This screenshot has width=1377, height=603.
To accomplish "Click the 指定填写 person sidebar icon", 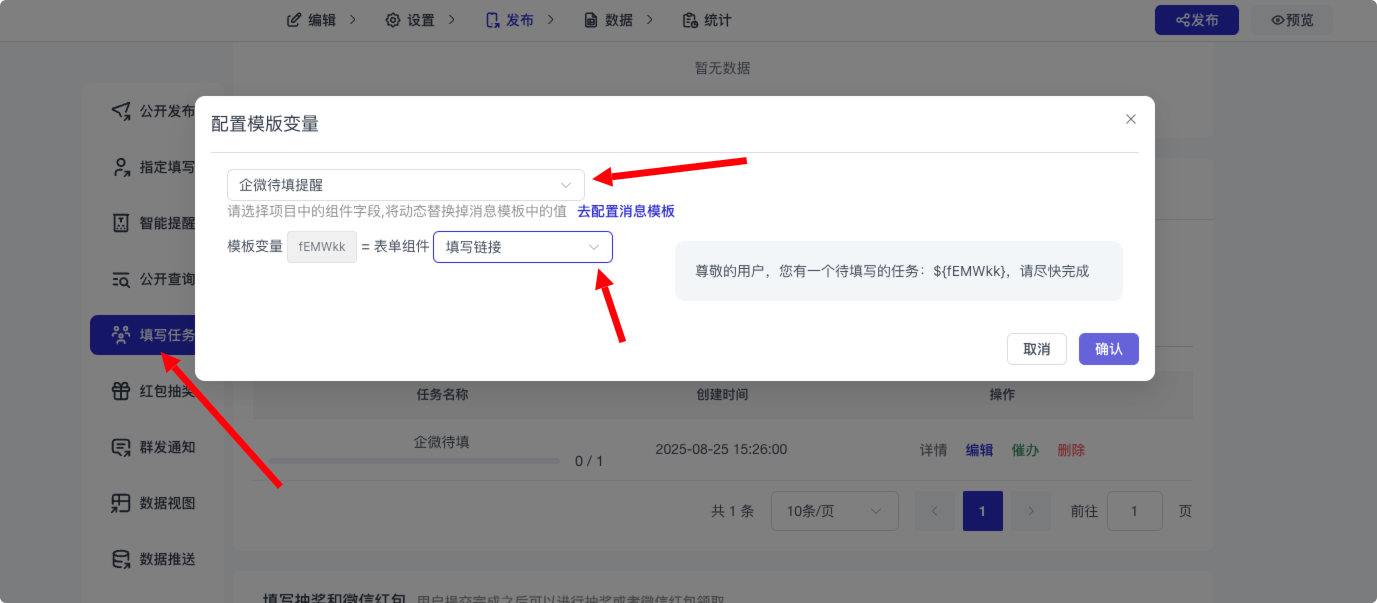I will click(121, 167).
